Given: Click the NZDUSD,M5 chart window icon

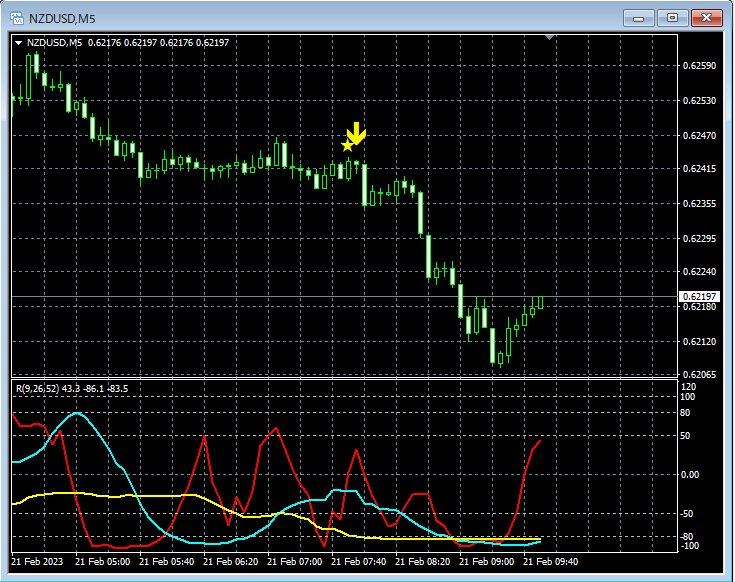Looking at the screenshot, I should click(x=17, y=18).
